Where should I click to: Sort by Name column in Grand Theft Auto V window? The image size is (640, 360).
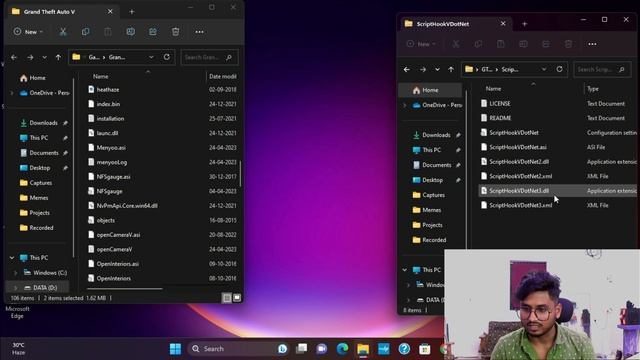tap(100, 76)
